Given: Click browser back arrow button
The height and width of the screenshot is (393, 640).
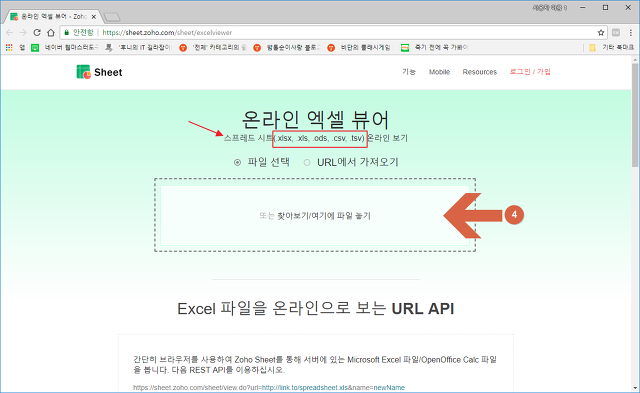Looking at the screenshot, I should click(x=9, y=33).
